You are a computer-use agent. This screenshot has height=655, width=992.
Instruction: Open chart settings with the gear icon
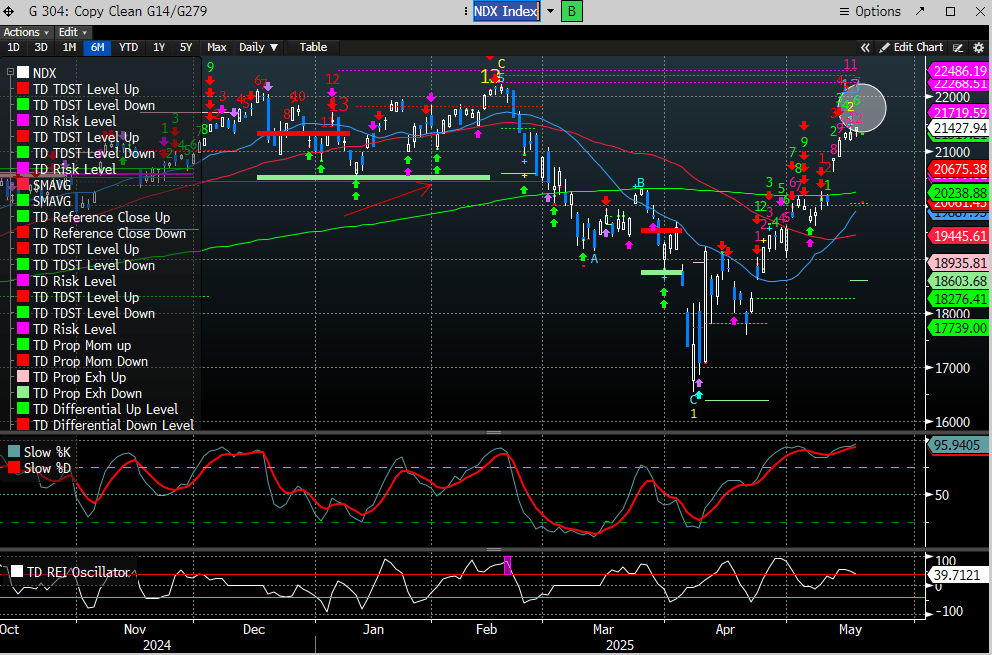(979, 47)
